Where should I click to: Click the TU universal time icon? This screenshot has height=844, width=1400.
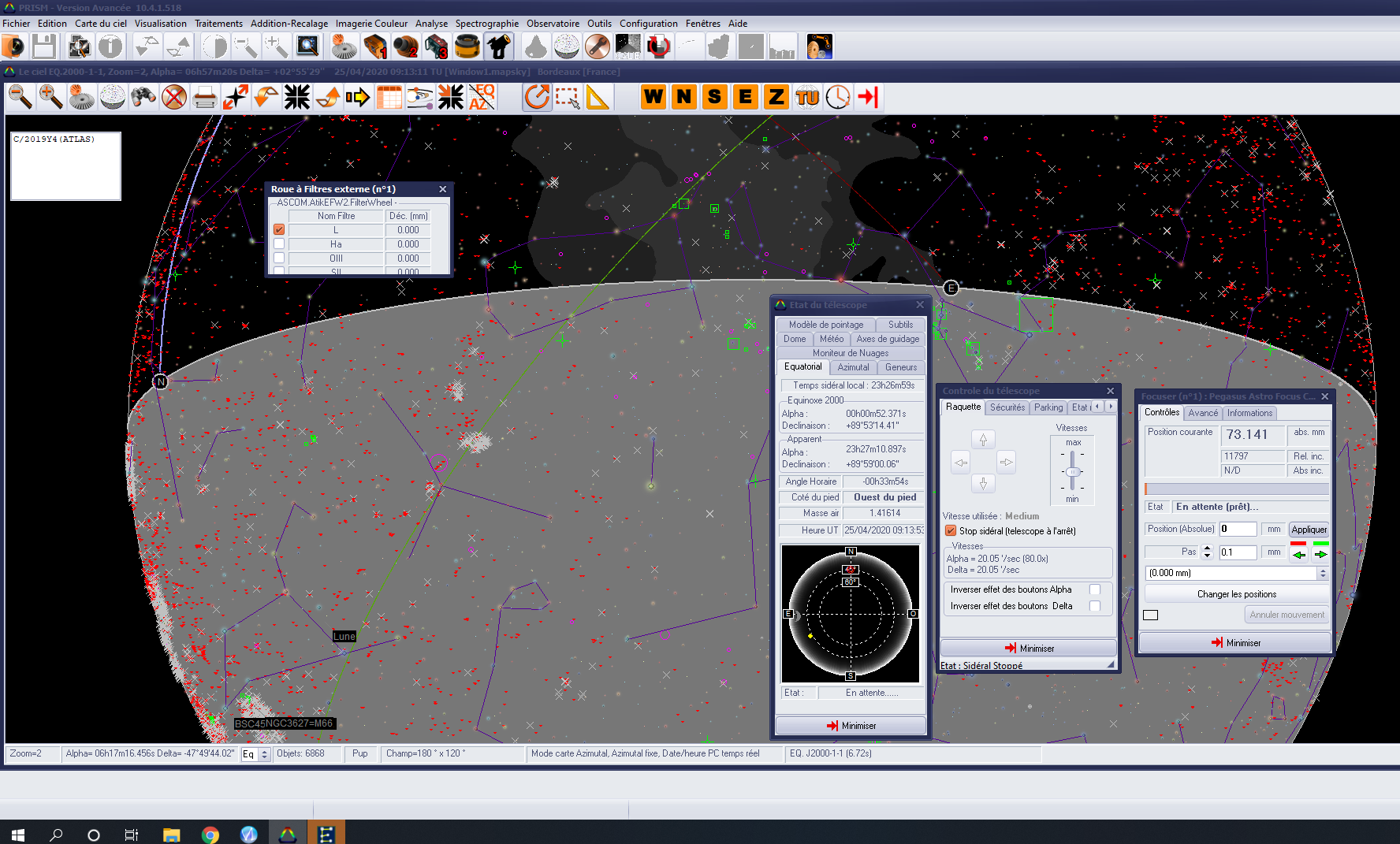(807, 97)
